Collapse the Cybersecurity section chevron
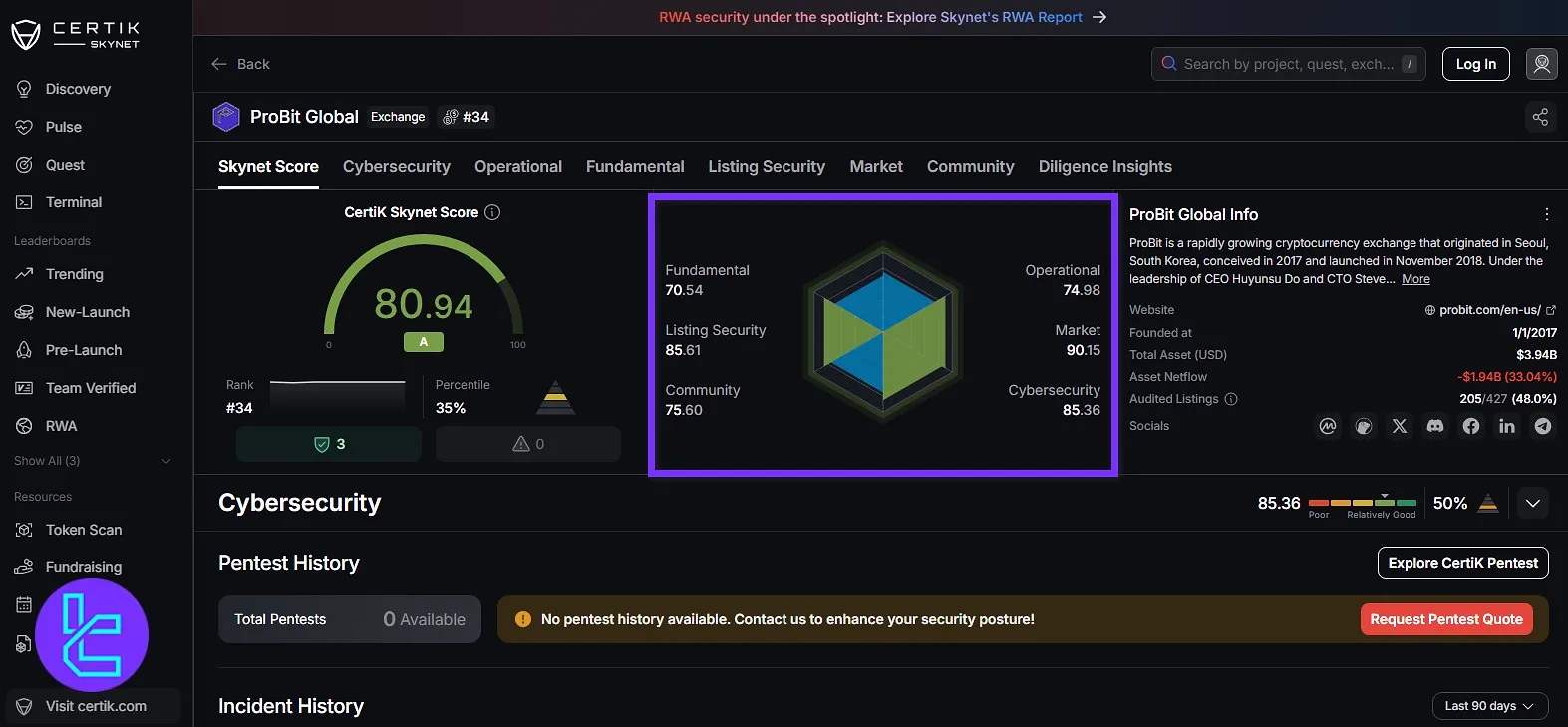The width and height of the screenshot is (1568, 727). [x=1533, y=503]
